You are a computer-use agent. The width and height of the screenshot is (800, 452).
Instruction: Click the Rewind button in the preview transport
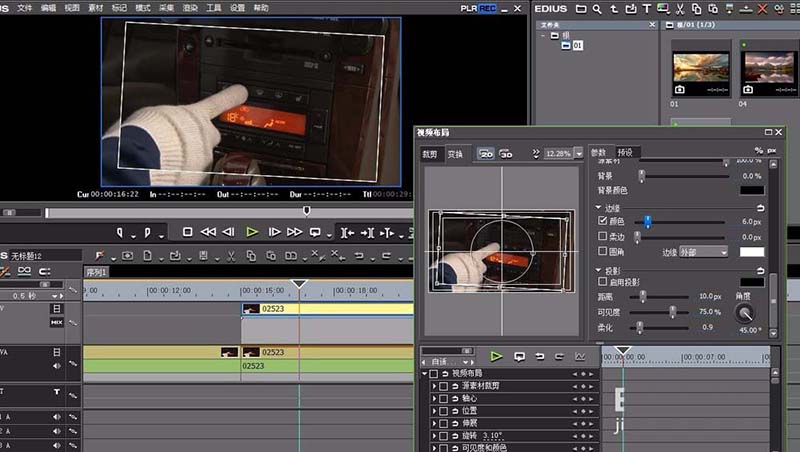pos(208,232)
